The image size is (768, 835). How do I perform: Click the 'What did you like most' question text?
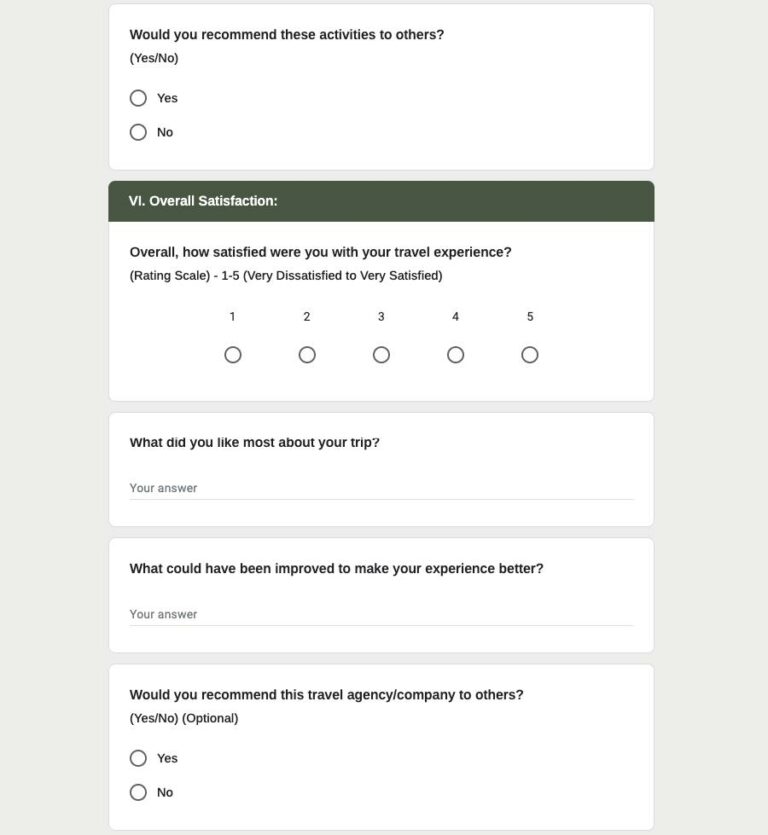tap(254, 443)
